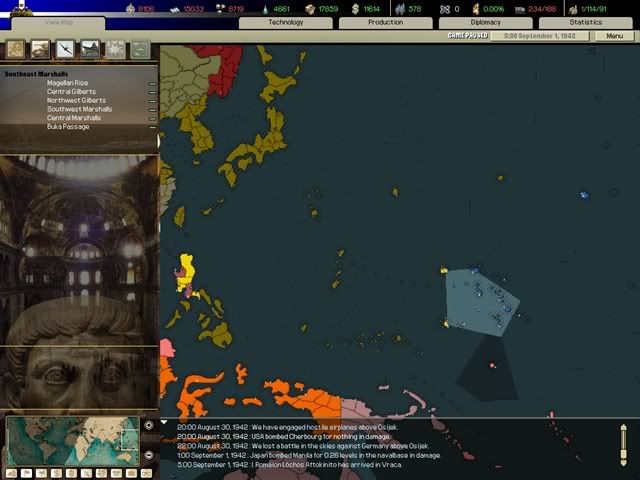Click the world minimap thumbnail
This screenshot has height=480, width=640.
pos(73,439)
